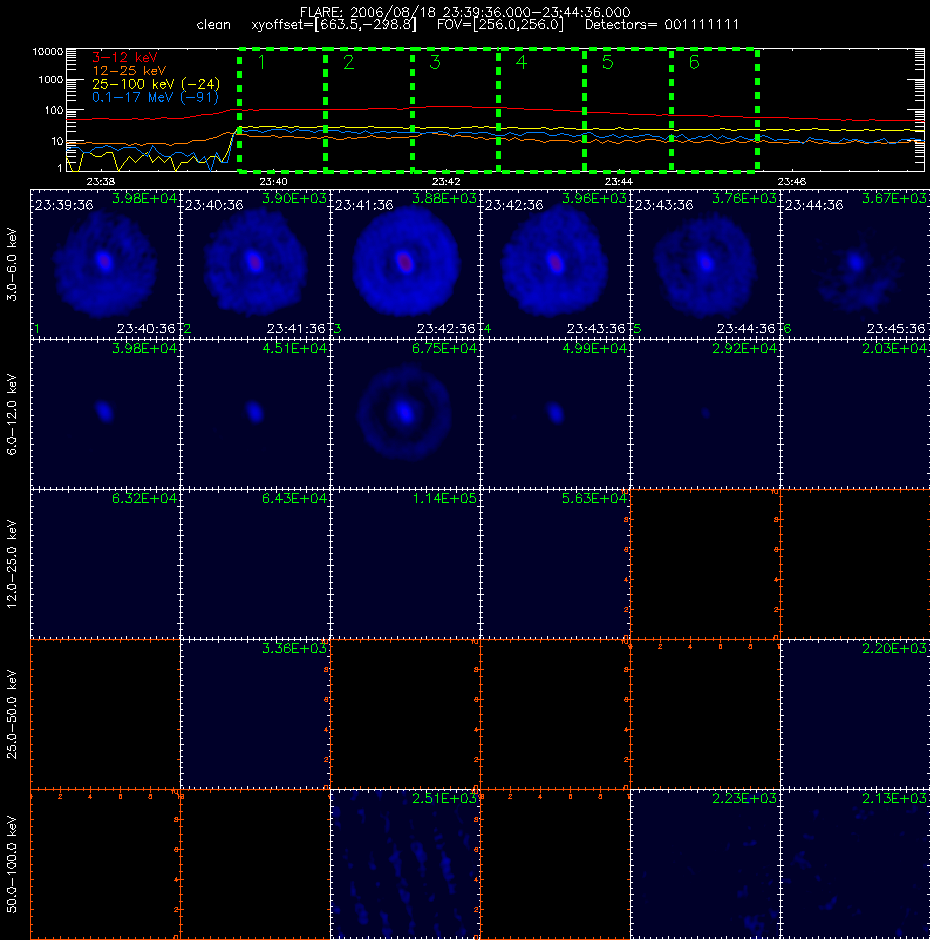Open the 12.0-25.0 keV panel labeled 5.63E+04
This screenshot has height=940, width=930.
coord(555,564)
